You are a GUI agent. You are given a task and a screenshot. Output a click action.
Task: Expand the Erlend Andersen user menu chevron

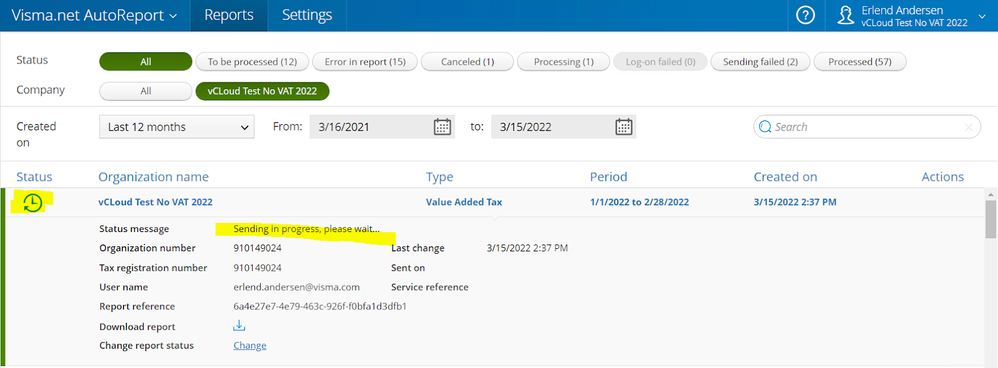pos(981,16)
